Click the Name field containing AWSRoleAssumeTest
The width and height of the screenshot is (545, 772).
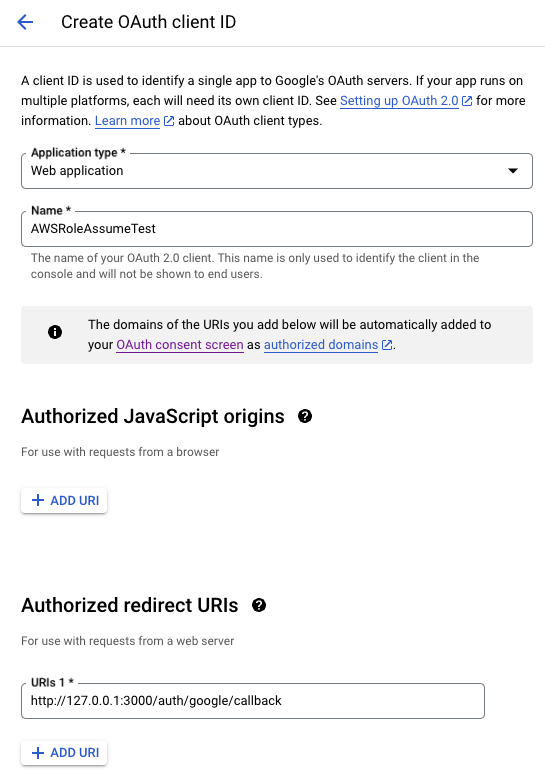click(277, 229)
